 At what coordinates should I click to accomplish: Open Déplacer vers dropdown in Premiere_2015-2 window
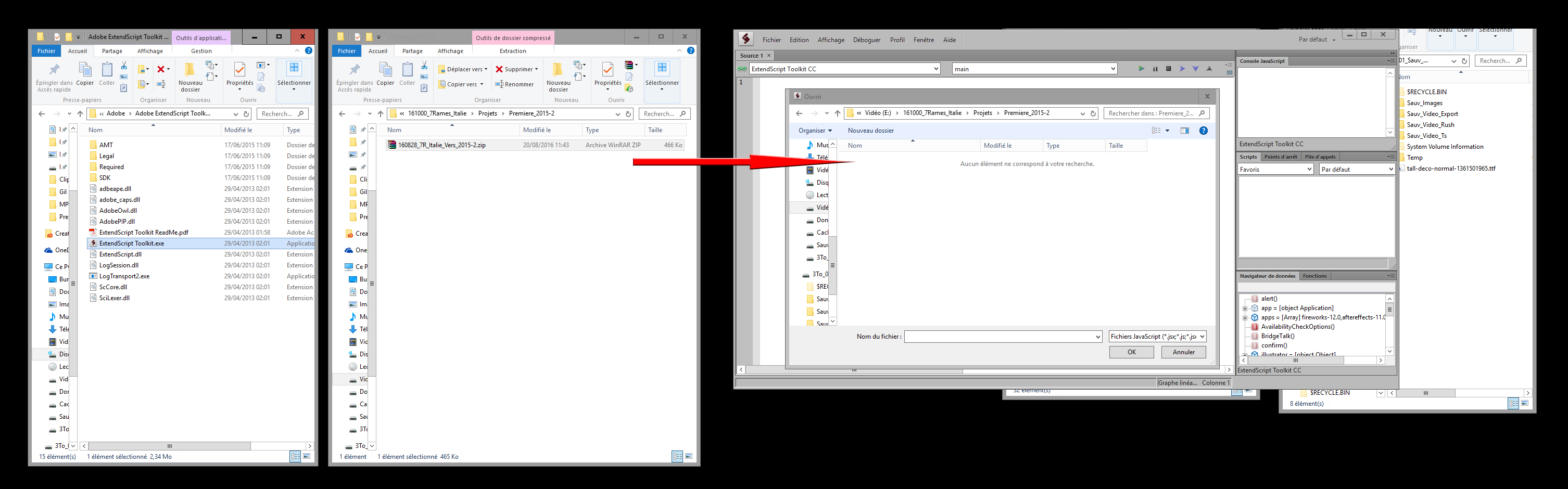click(x=463, y=69)
